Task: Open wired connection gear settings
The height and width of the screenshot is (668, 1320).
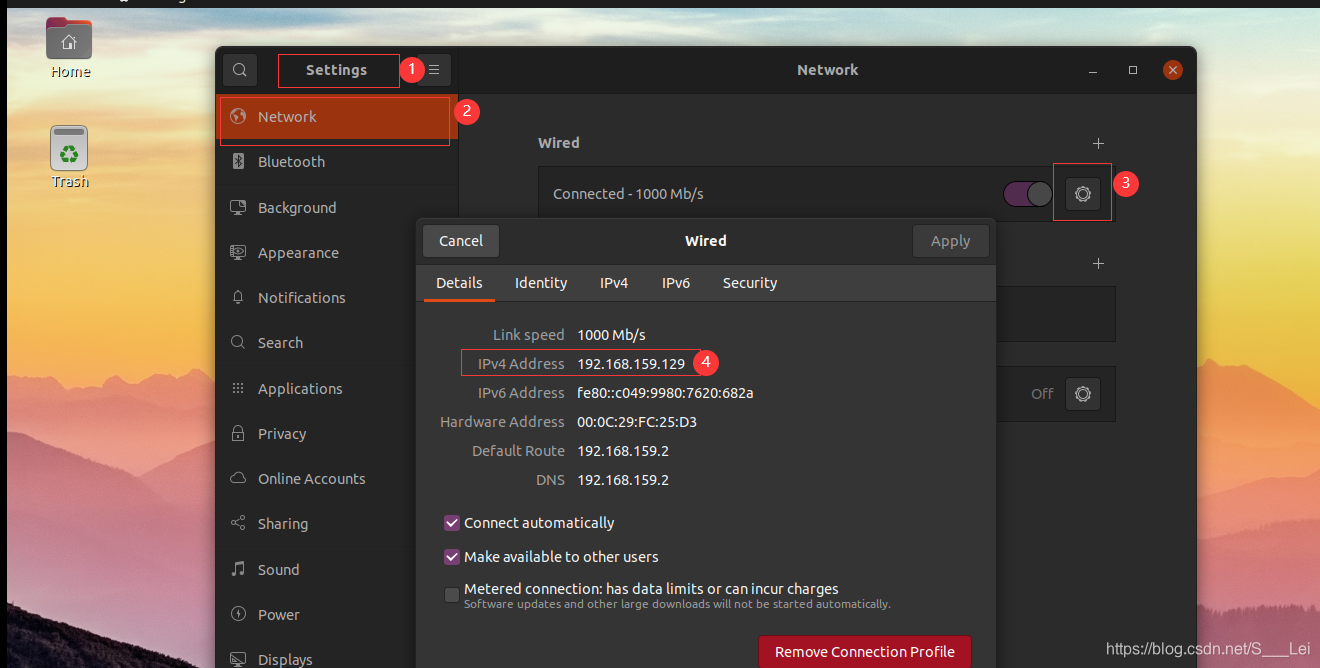Action: pos(1083,194)
